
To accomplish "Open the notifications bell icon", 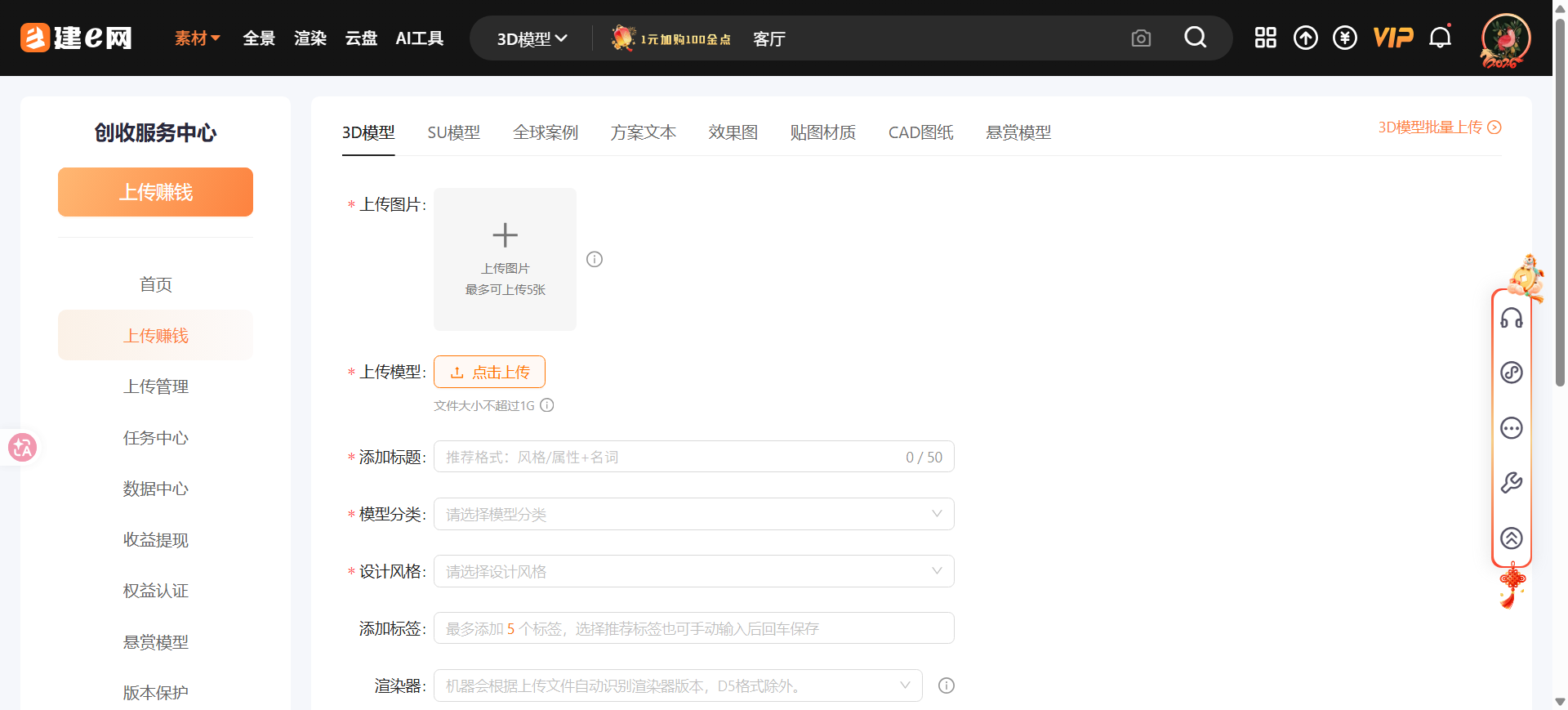I will click(1440, 38).
